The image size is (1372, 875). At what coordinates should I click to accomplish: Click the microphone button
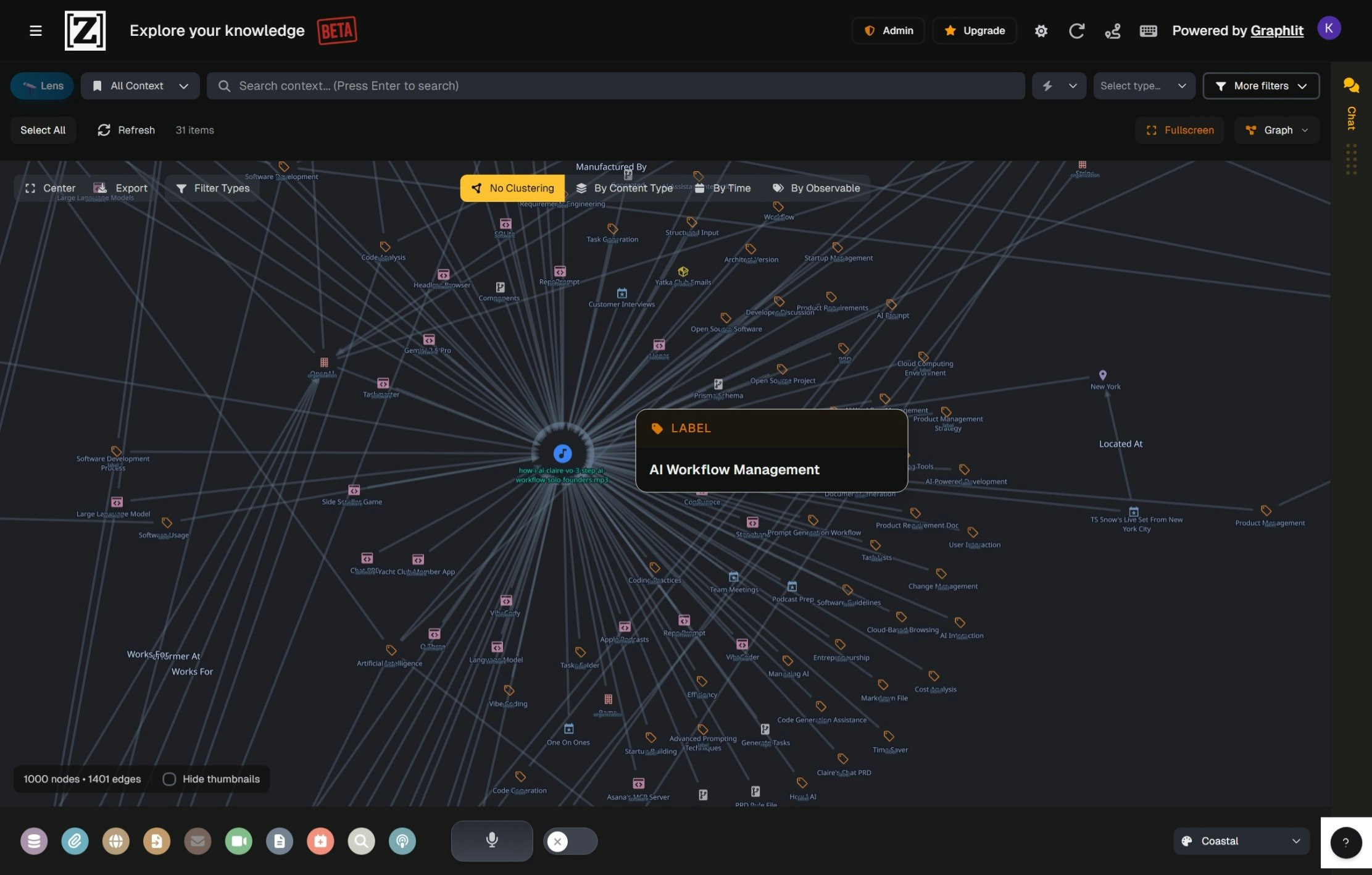click(x=492, y=840)
